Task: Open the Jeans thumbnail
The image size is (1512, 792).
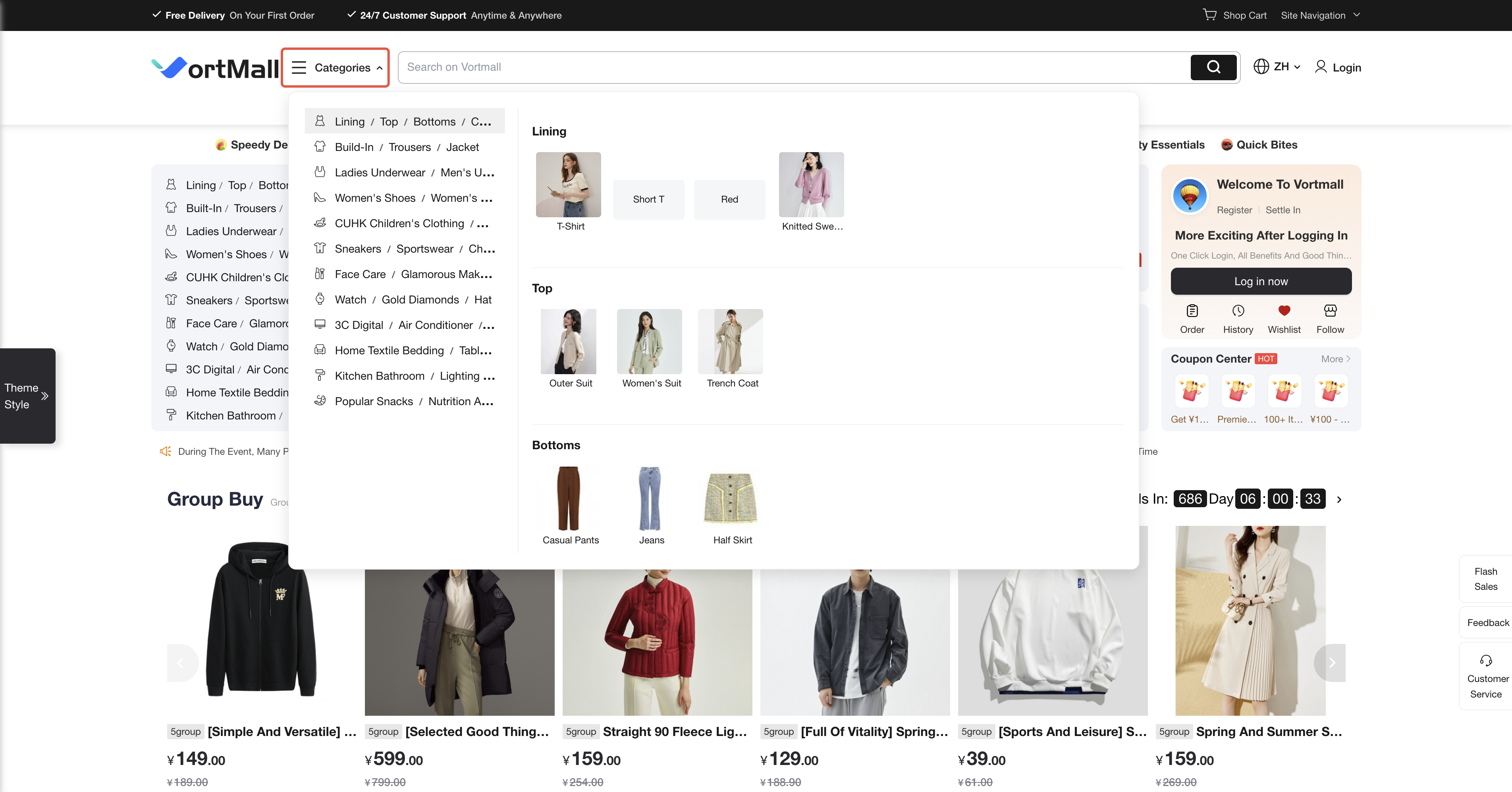Action: pyautogui.click(x=650, y=499)
